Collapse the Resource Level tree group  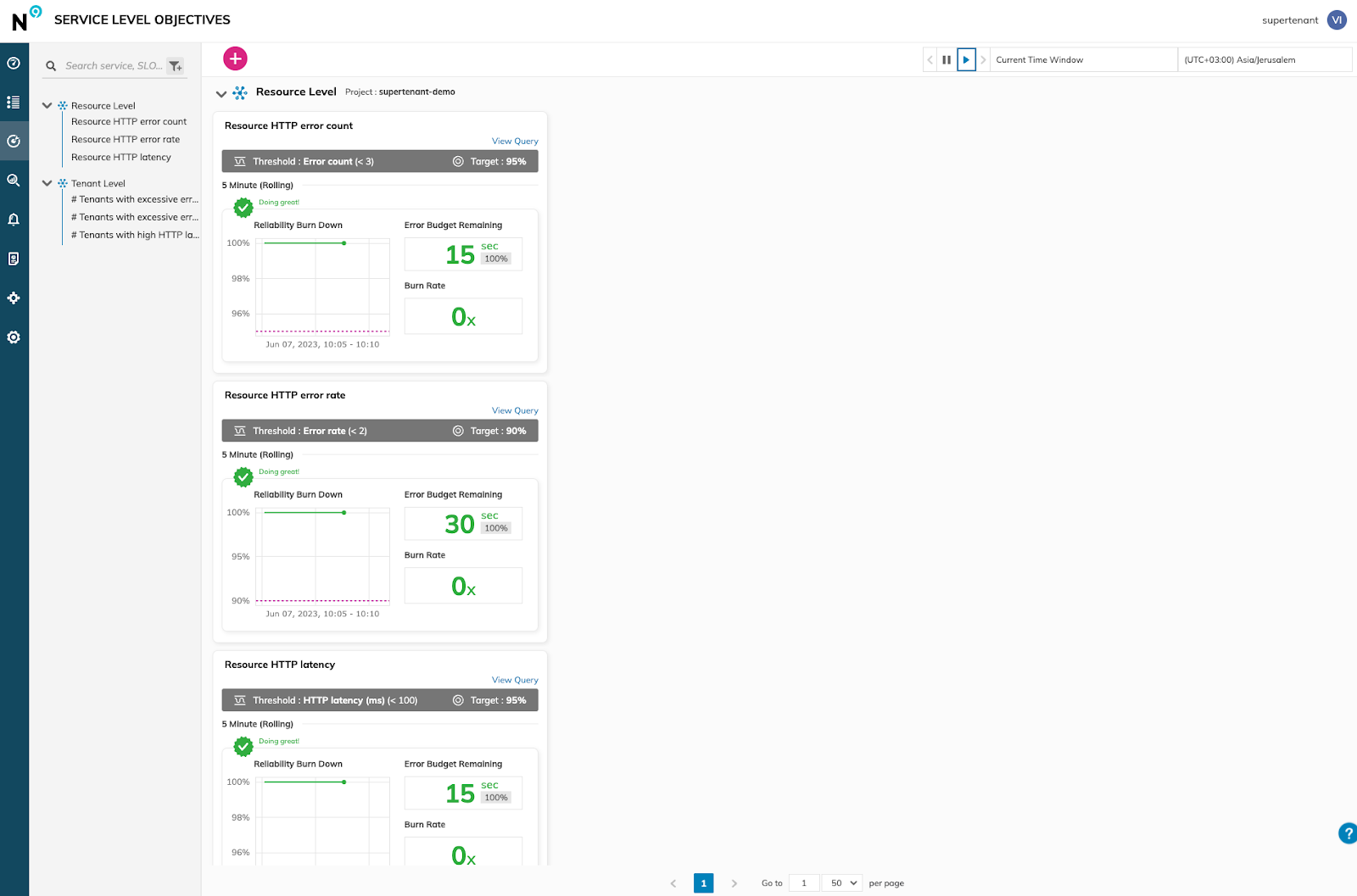[x=47, y=106]
